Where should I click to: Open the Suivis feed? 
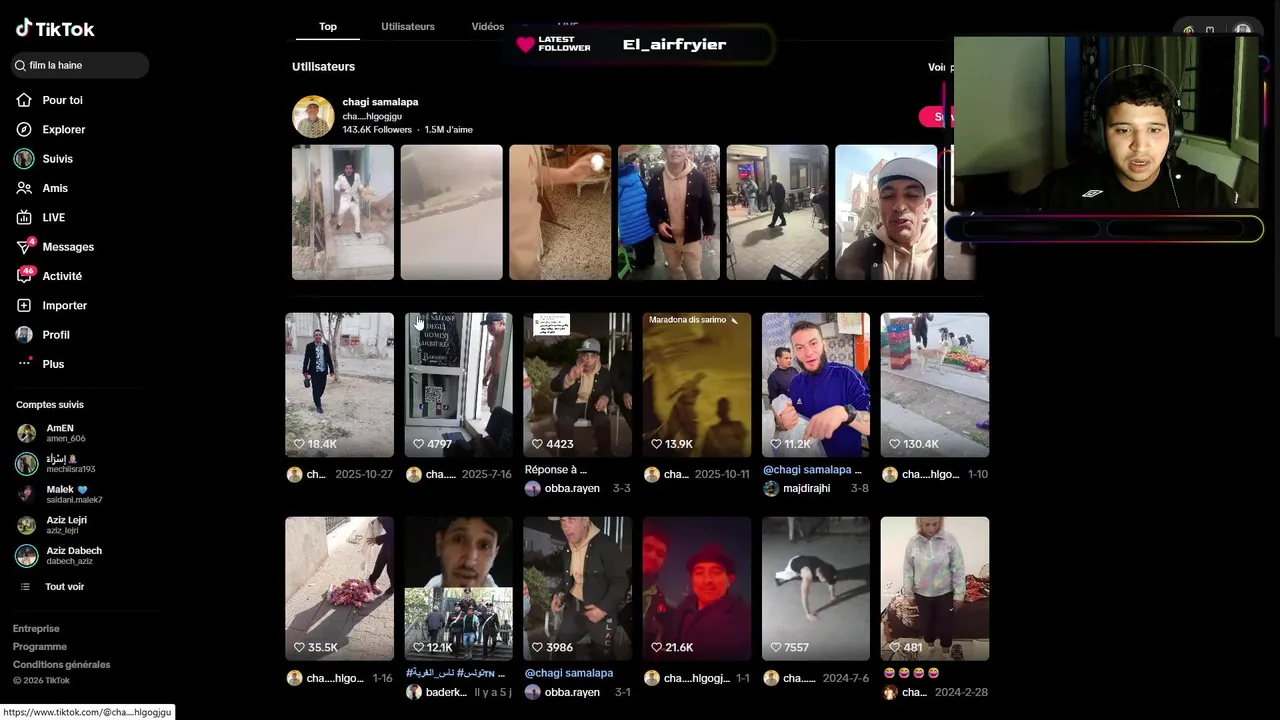tap(57, 159)
